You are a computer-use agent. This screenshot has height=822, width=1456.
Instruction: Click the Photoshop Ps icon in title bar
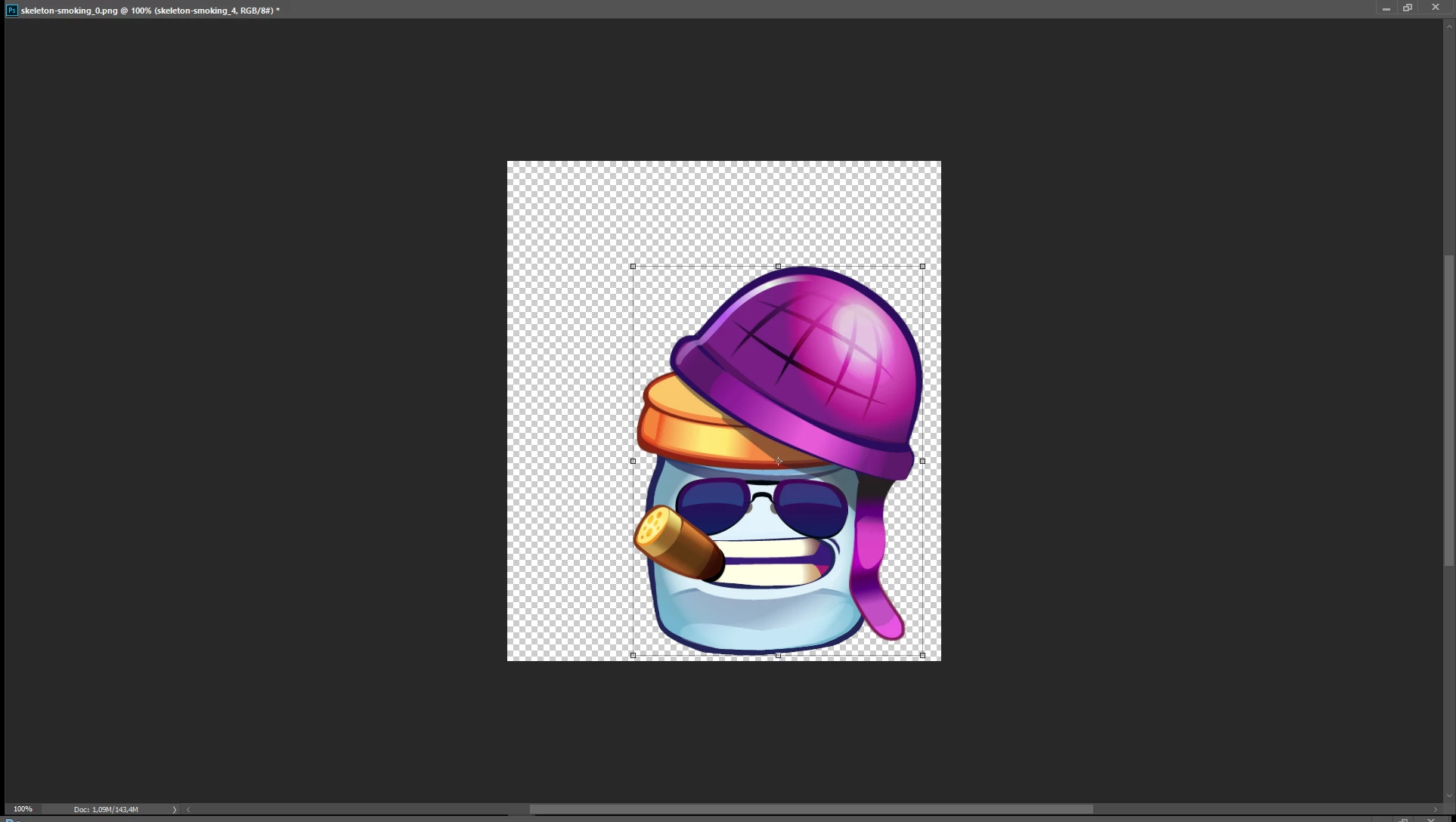coord(11,11)
